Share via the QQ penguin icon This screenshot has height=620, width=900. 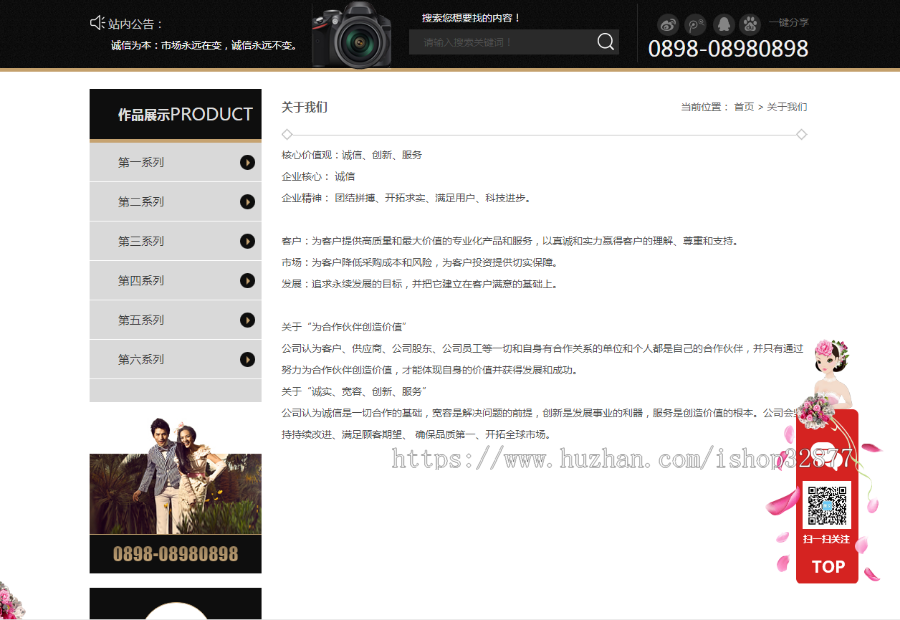724,25
